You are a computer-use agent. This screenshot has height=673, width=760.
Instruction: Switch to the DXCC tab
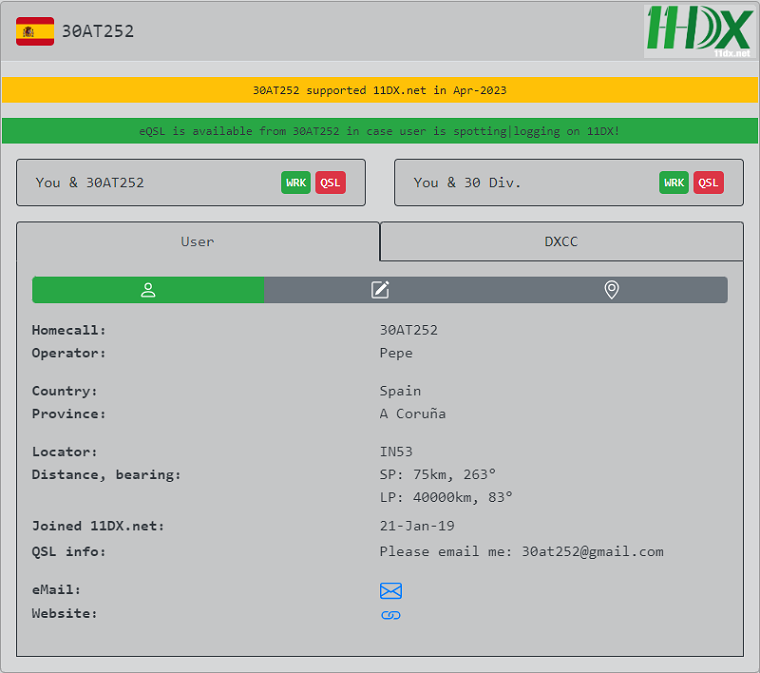tap(561, 241)
